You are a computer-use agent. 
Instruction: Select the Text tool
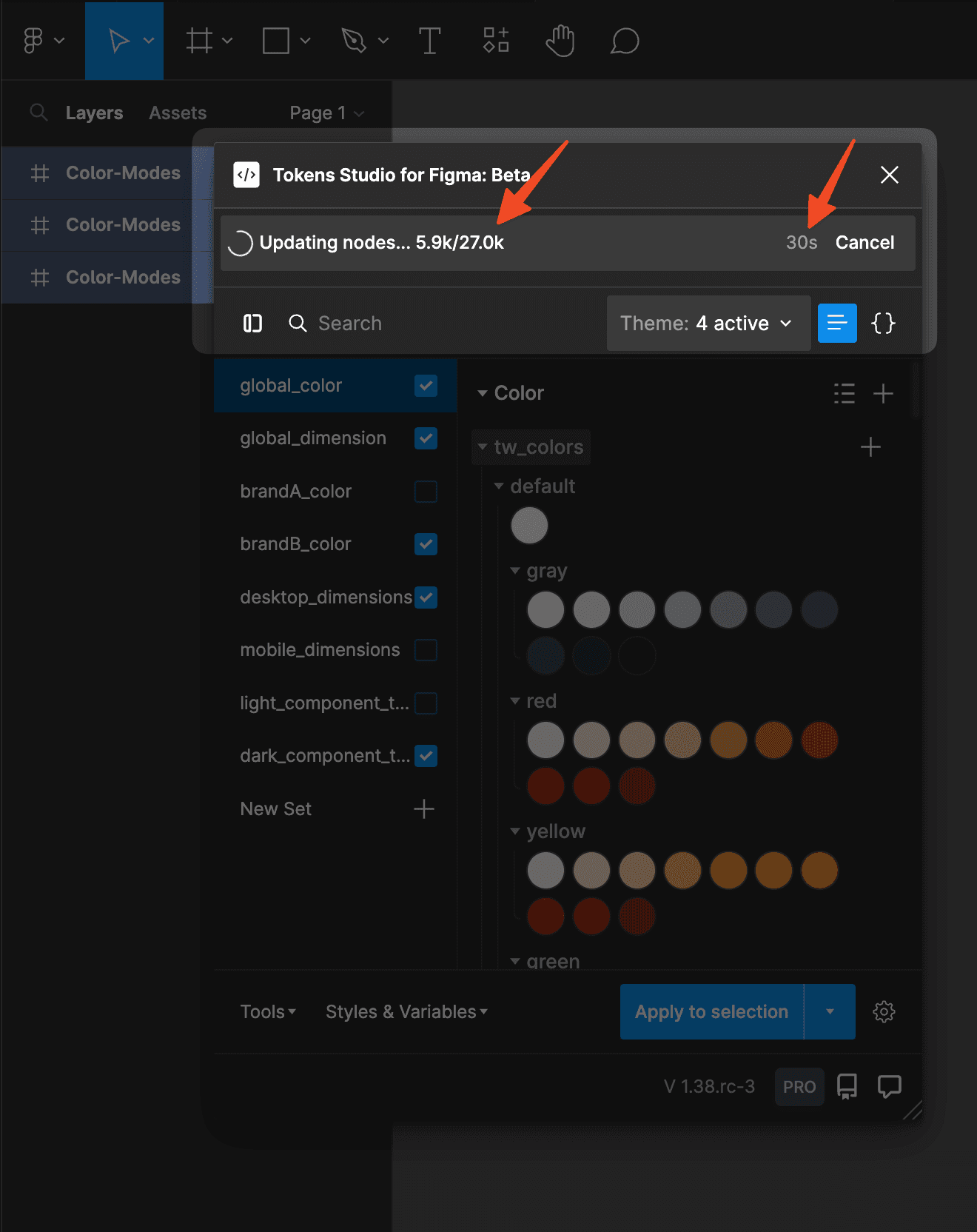coord(429,41)
